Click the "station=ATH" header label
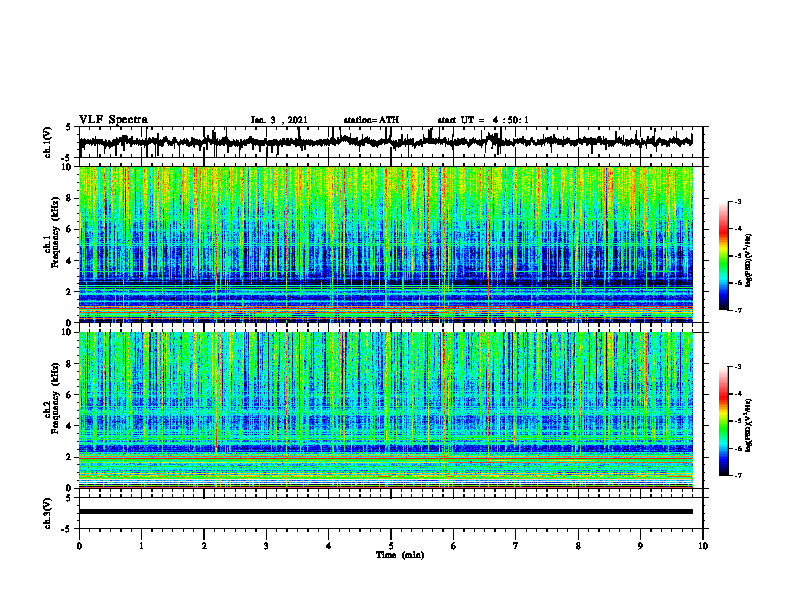This screenshot has width=792, height=612. [x=371, y=120]
